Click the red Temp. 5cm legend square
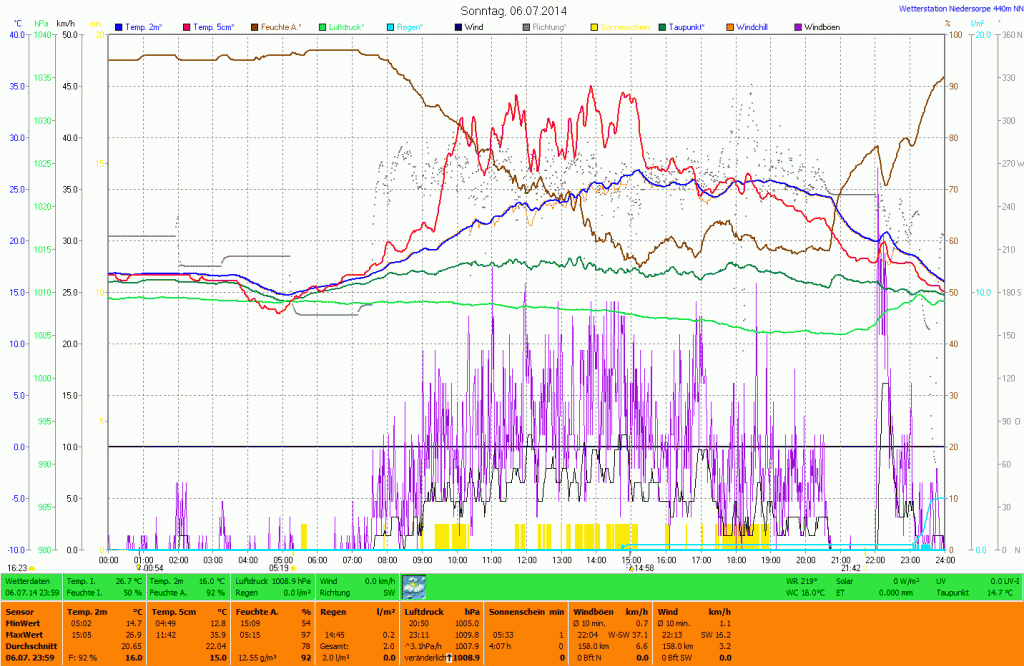The image size is (1024, 666). pyautogui.click(x=186, y=26)
